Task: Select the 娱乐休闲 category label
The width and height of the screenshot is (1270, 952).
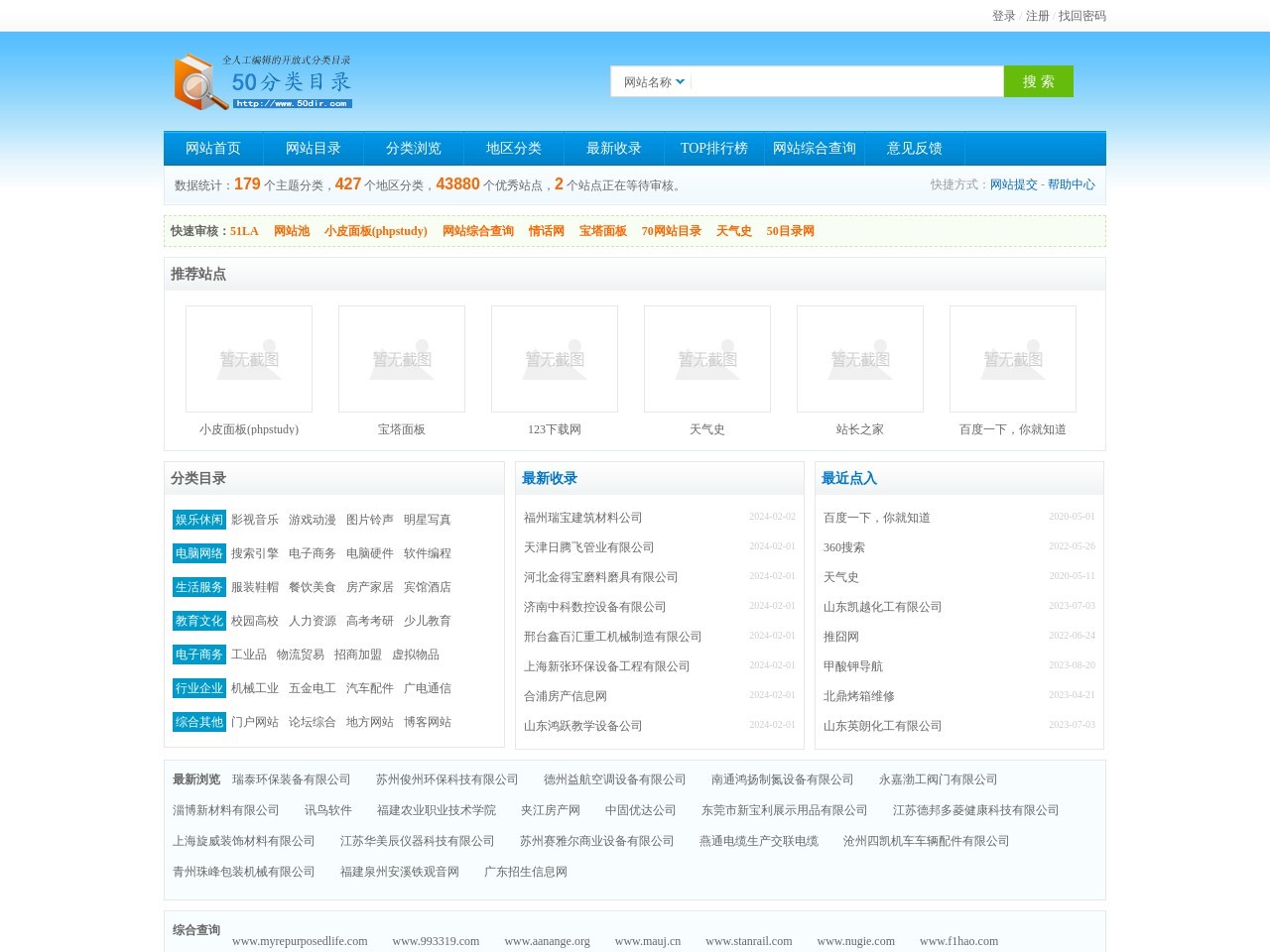Action: click(x=197, y=520)
